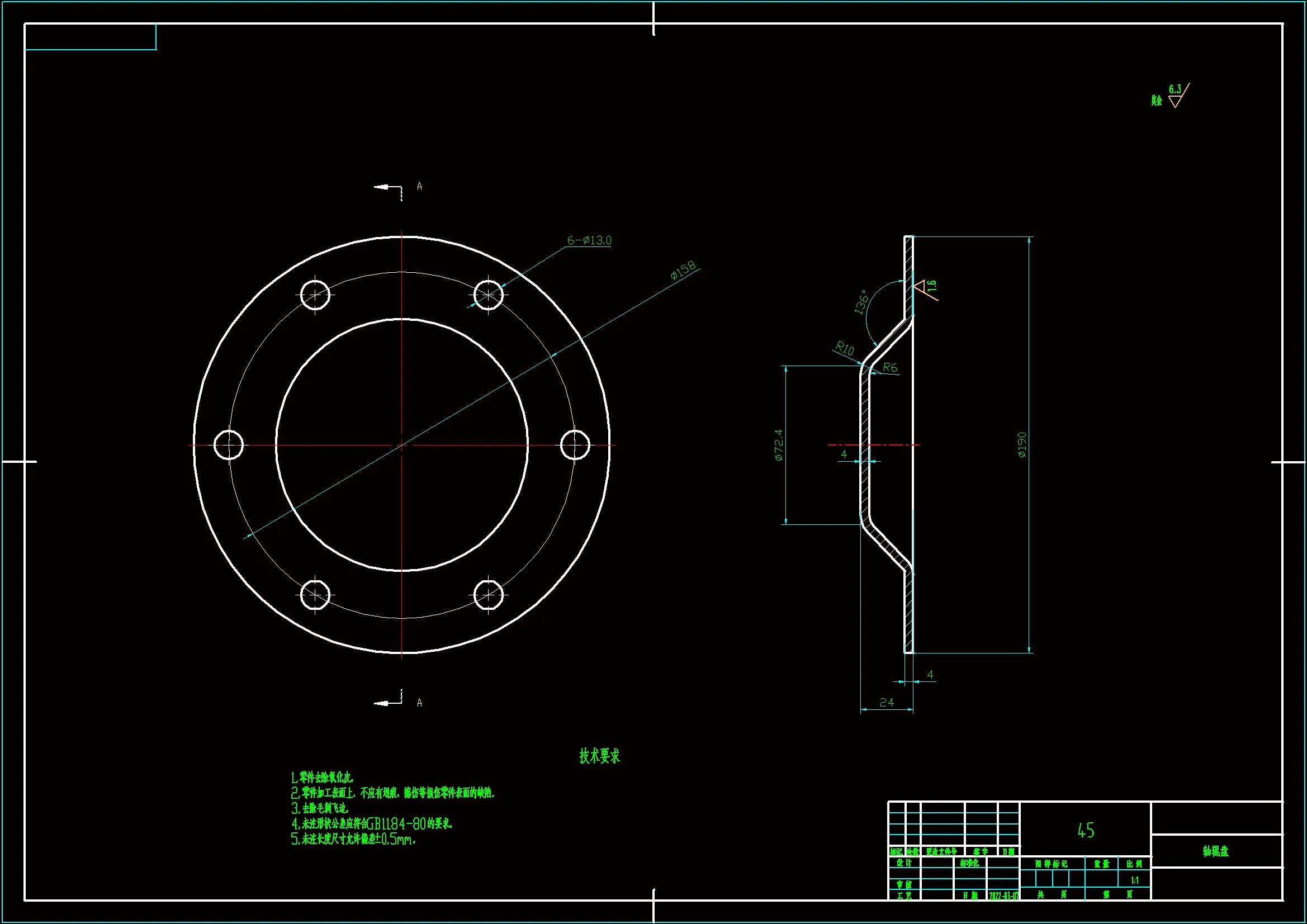
Task: Click the material 45 in title block
Action: point(1085,830)
